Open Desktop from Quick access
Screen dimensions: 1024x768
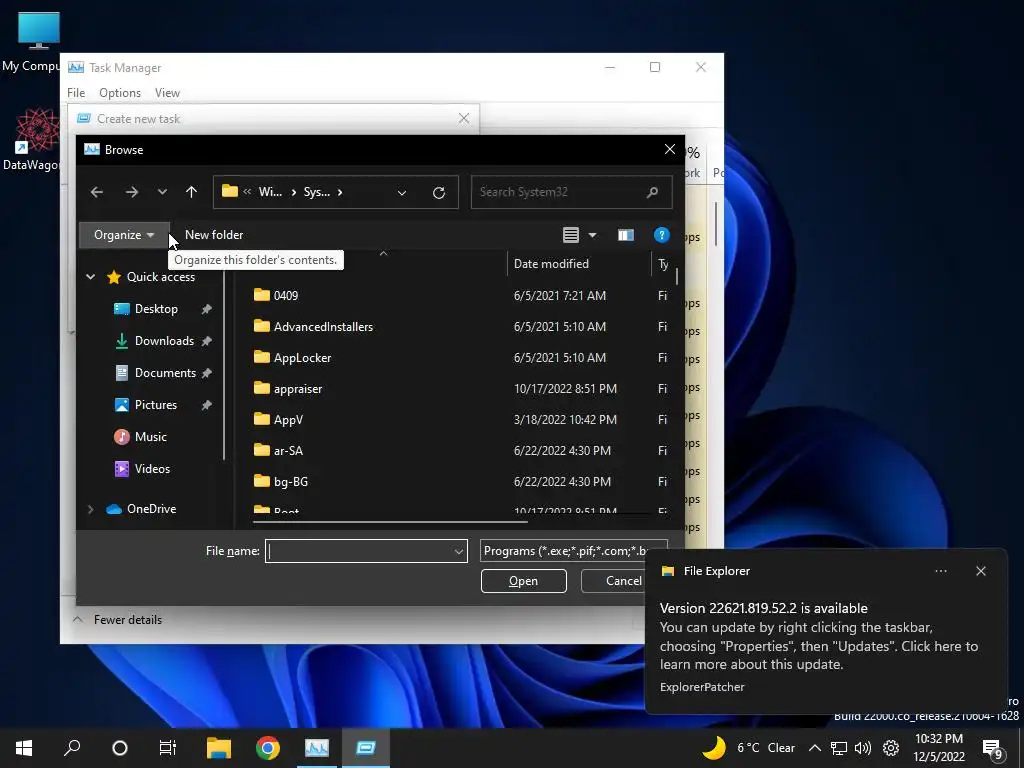click(156, 309)
